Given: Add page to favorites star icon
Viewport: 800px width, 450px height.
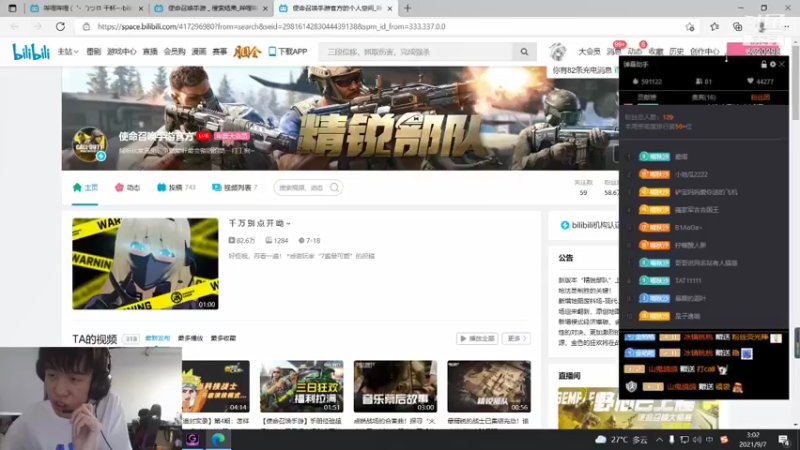Looking at the screenshot, I should click(x=690, y=27).
